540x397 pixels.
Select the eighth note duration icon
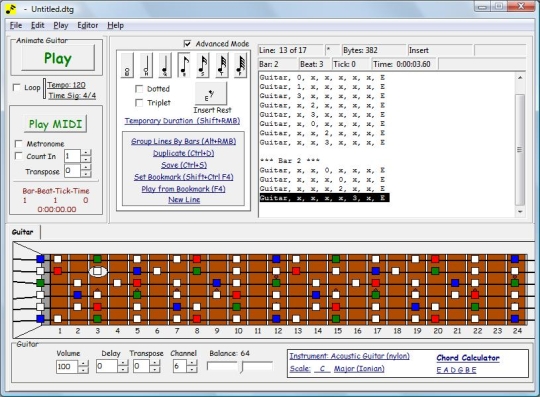[184, 65]
